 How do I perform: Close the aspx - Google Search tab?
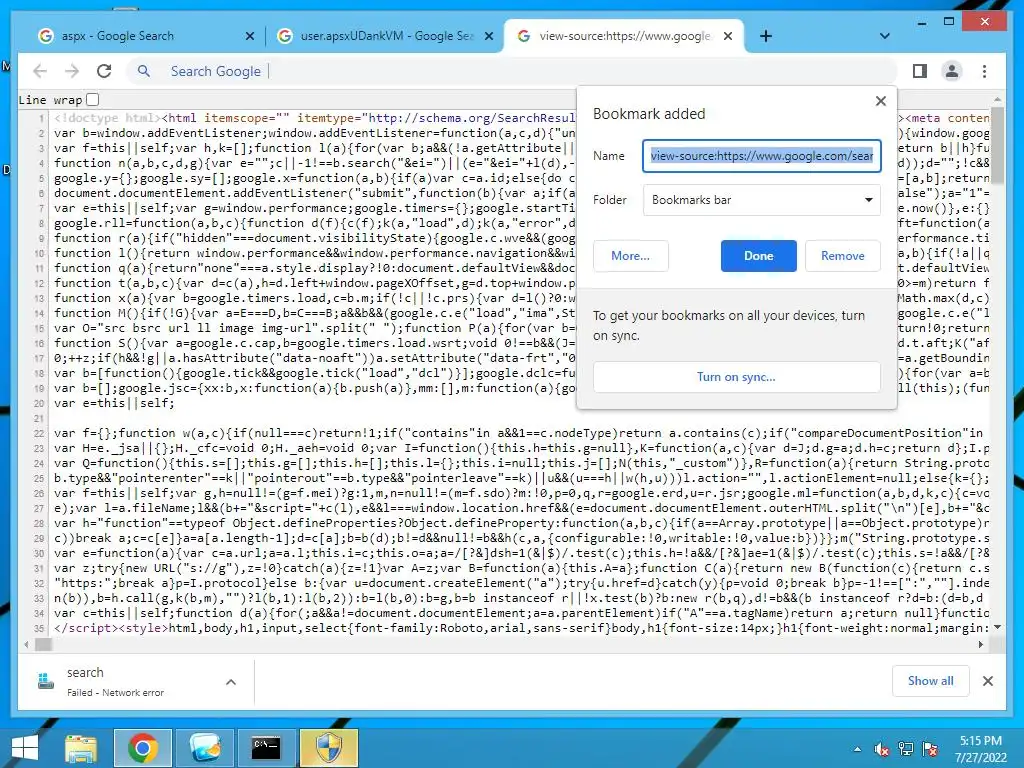click(x=249, y=37)
